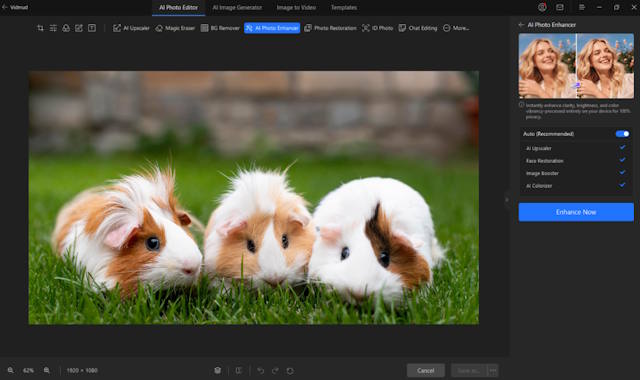
Task: Uncheck the AI Colorizer option
Action: 622,185
